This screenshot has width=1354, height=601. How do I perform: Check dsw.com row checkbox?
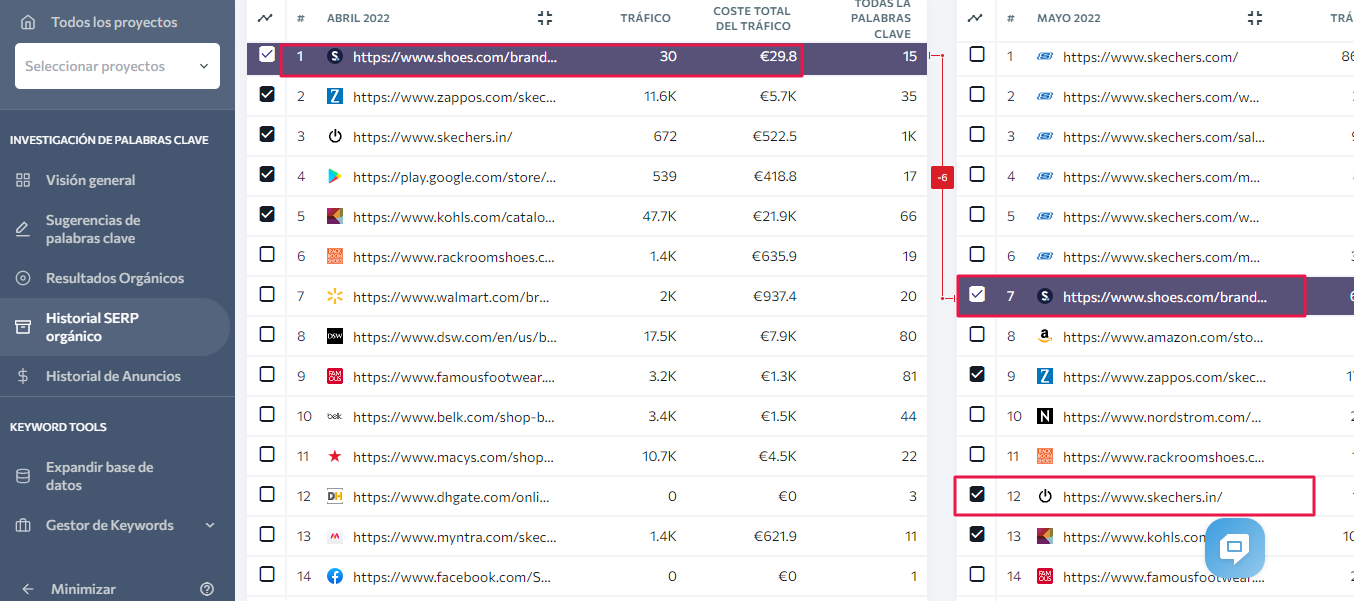coord(267,334)
